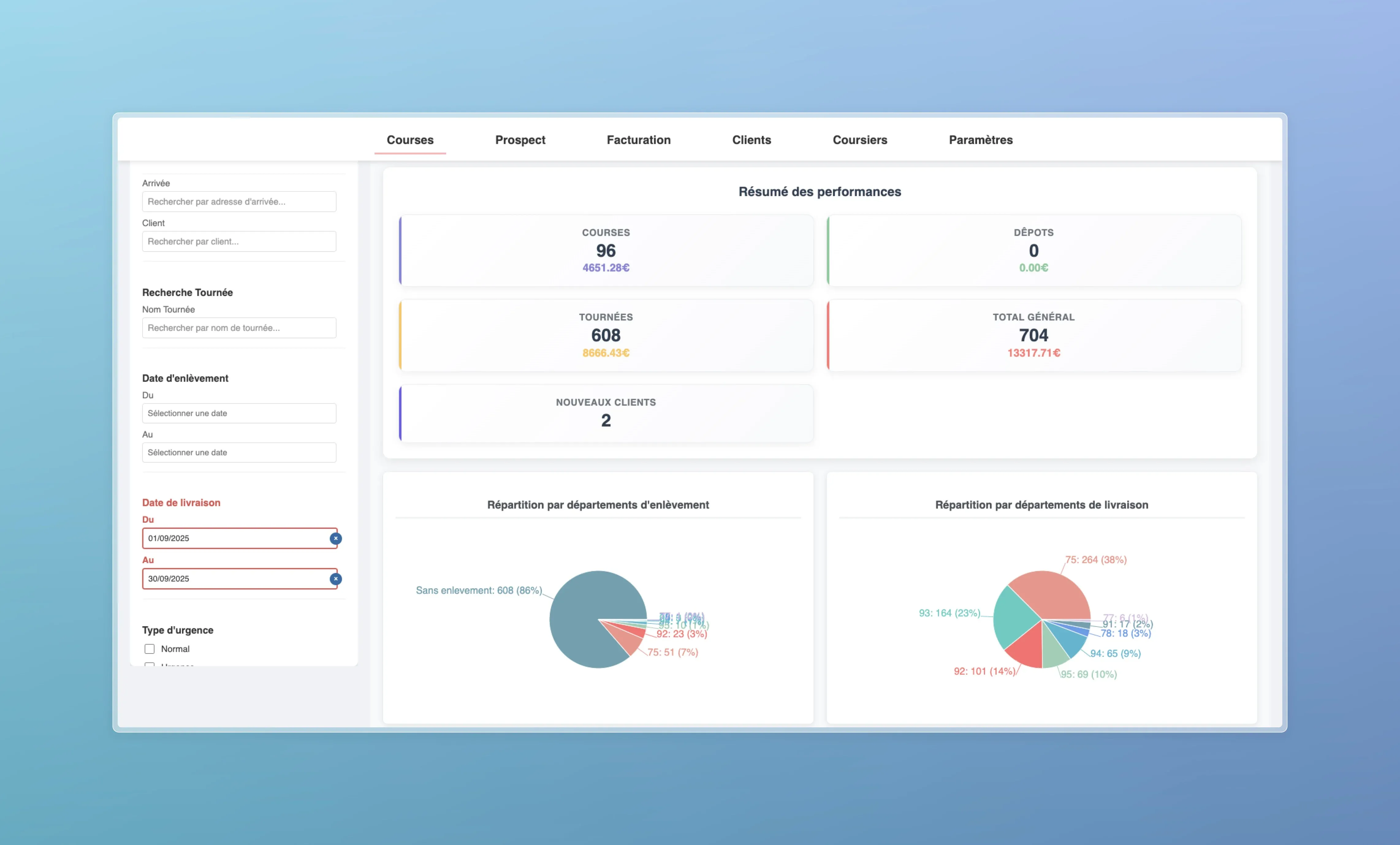Open the Date d'enlèvement Du date picker
The image size is (1400, 845).
[x=239, y=413]
